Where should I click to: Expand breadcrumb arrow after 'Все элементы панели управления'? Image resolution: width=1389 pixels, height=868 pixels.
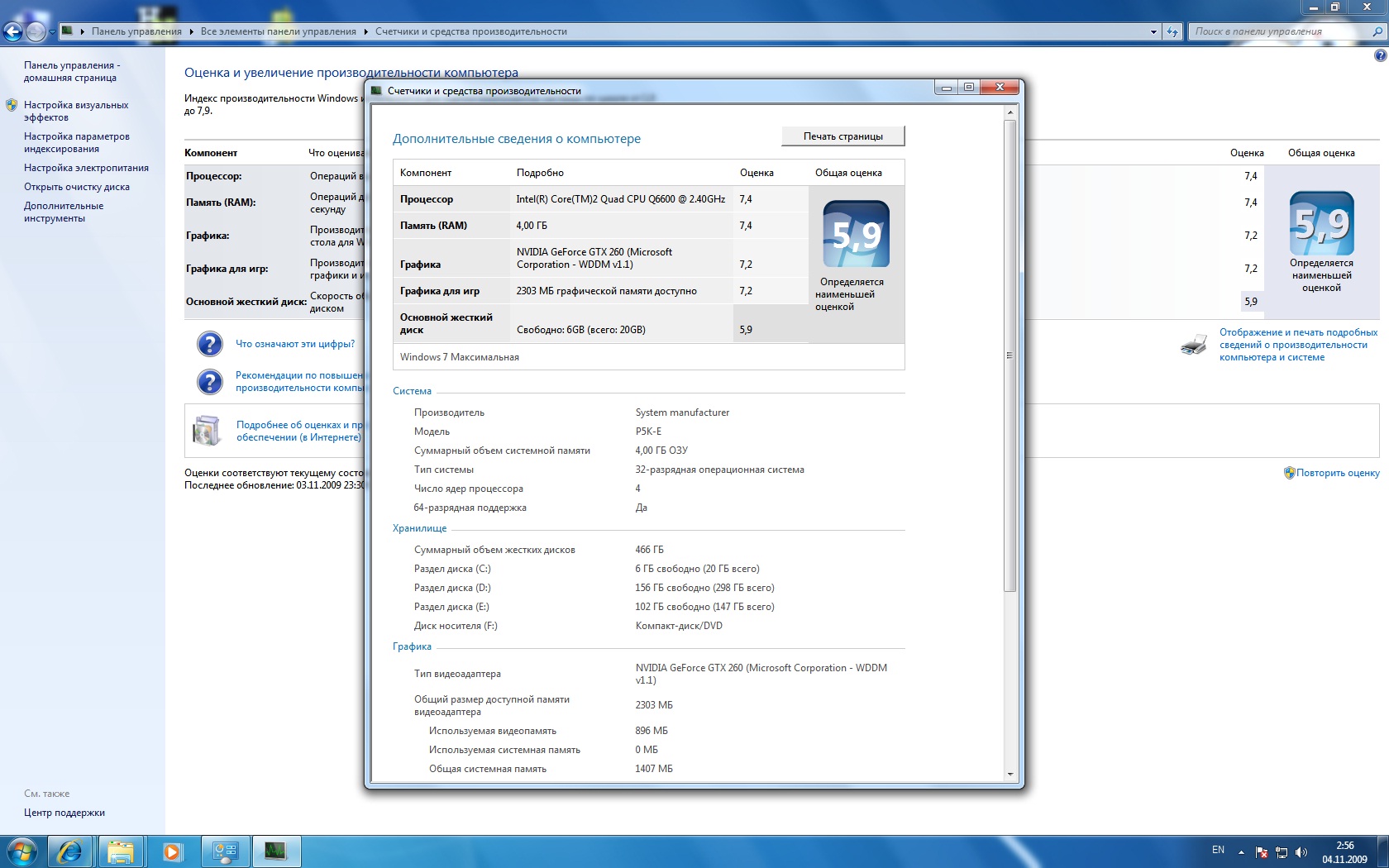365,31
